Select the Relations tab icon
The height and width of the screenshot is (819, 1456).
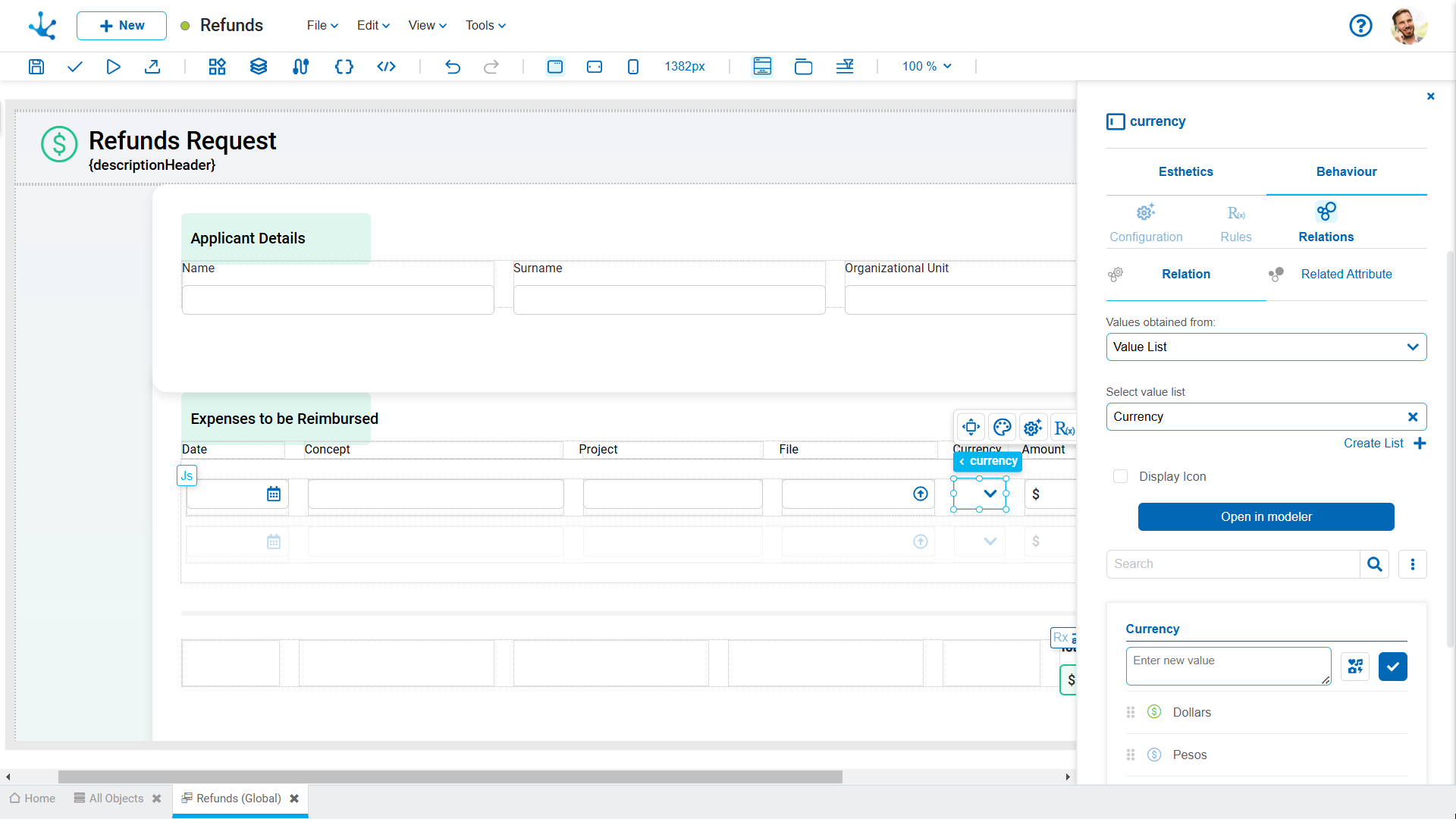1326,211
